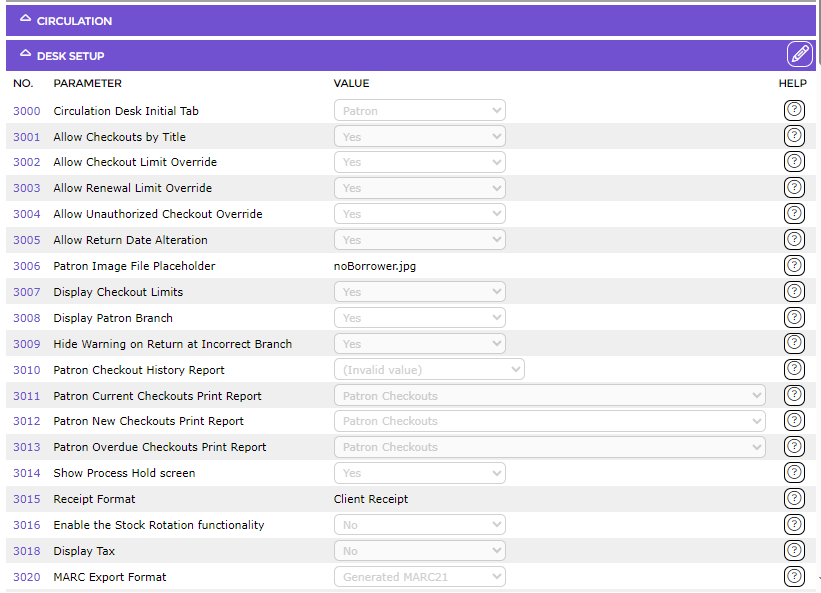Click the Client Receipt value text

(x=371, y=499)
